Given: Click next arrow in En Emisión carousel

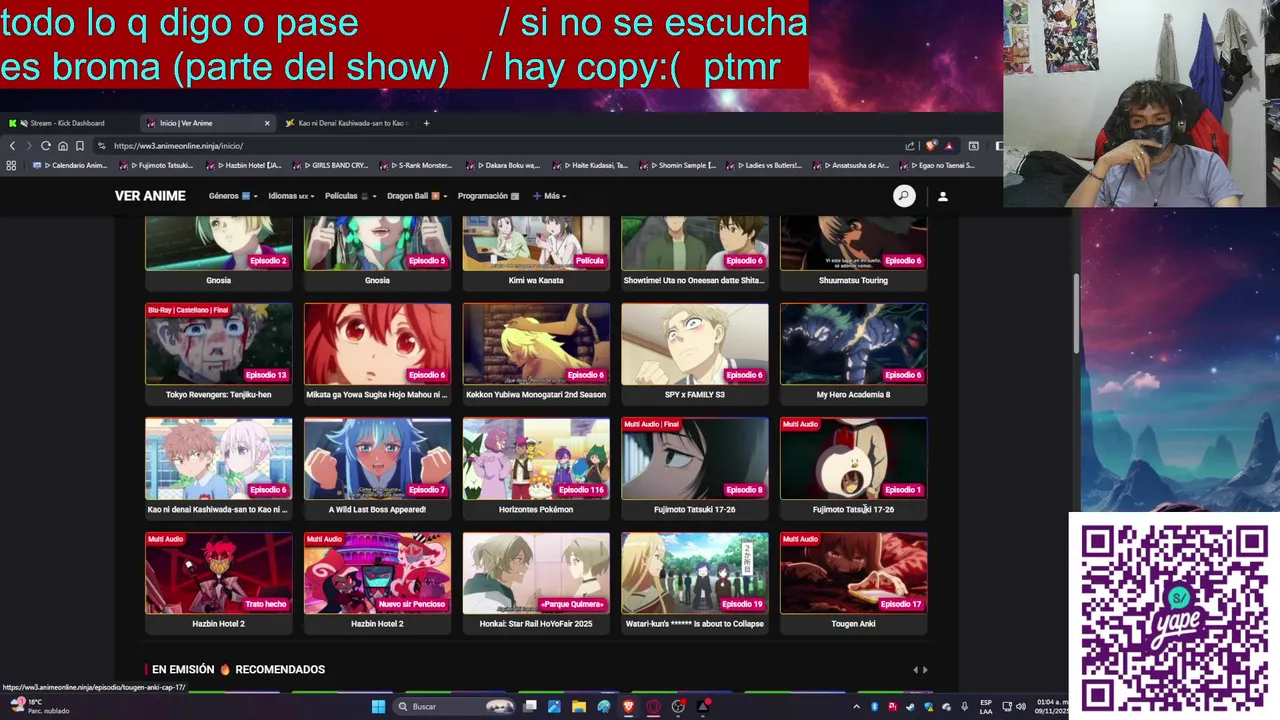Looking at the screenshot, I should click(x=925, y=670).
